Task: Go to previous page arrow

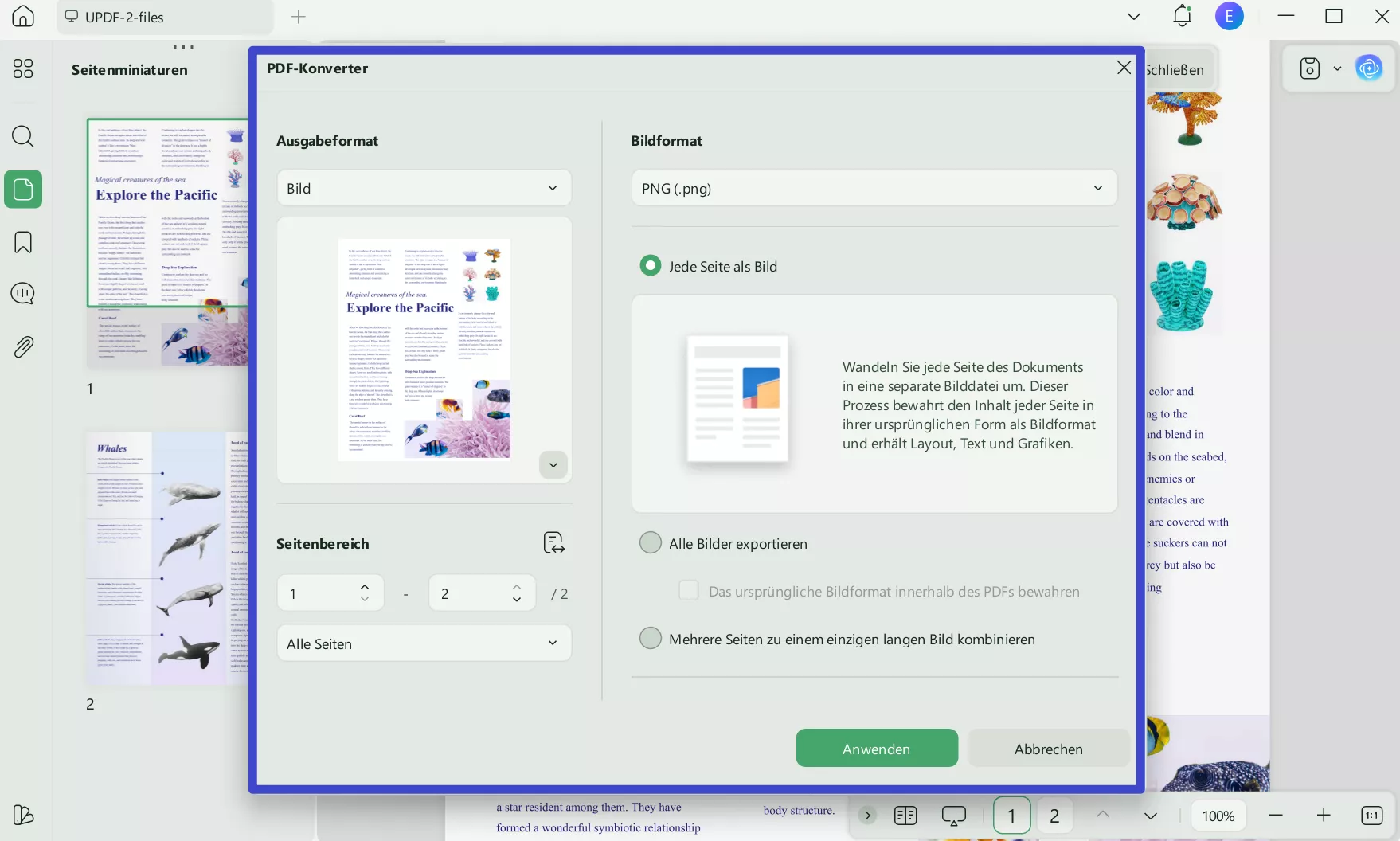Action: [1103, 815]
